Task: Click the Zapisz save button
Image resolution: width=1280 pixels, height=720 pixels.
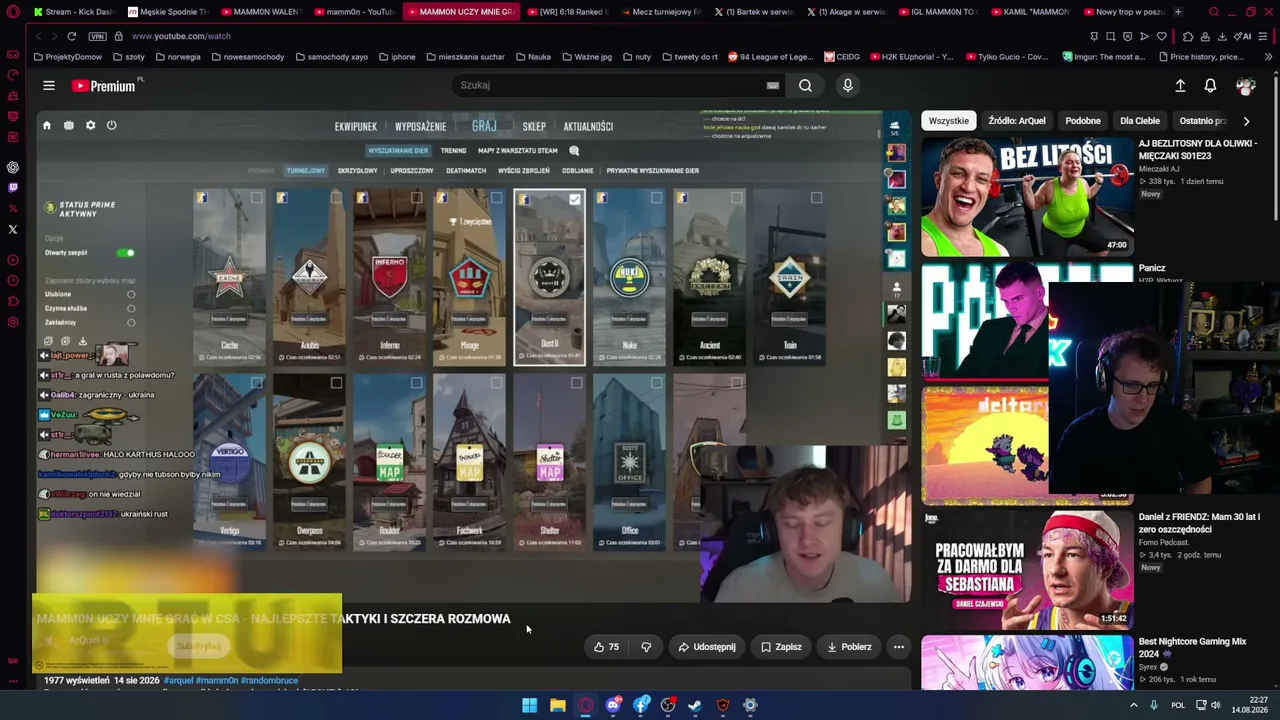Action: point(781,647)
